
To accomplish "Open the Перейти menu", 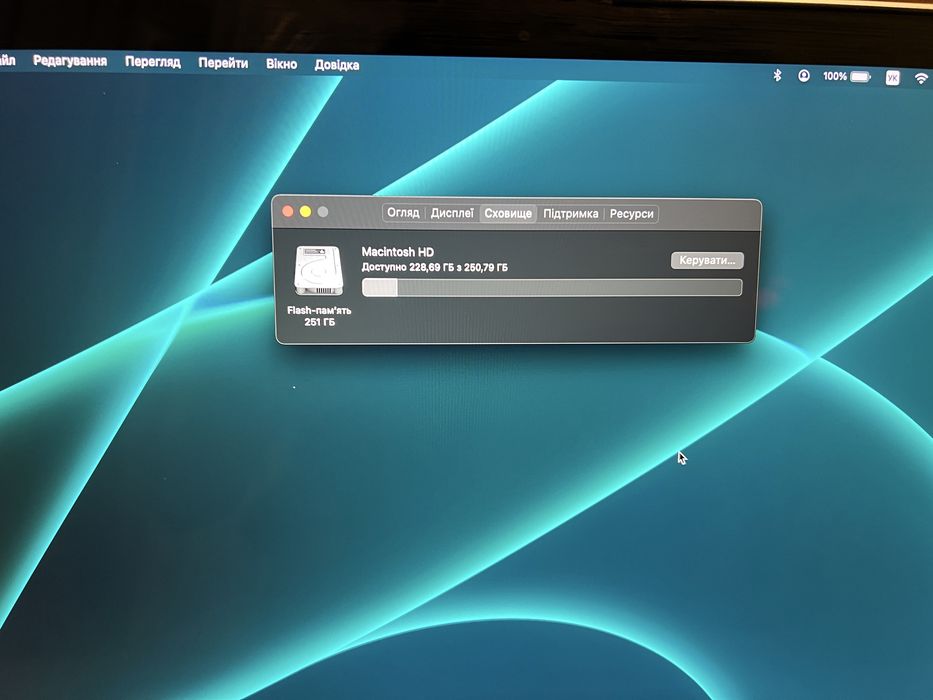I will point(223,63).
